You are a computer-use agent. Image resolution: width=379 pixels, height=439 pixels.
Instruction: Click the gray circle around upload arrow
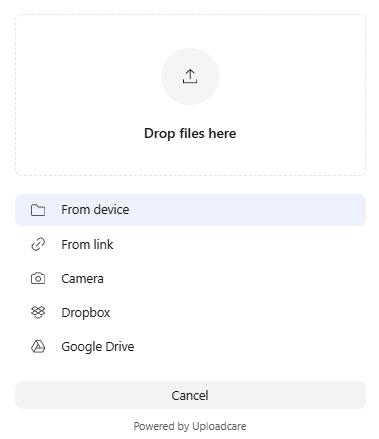190,76
